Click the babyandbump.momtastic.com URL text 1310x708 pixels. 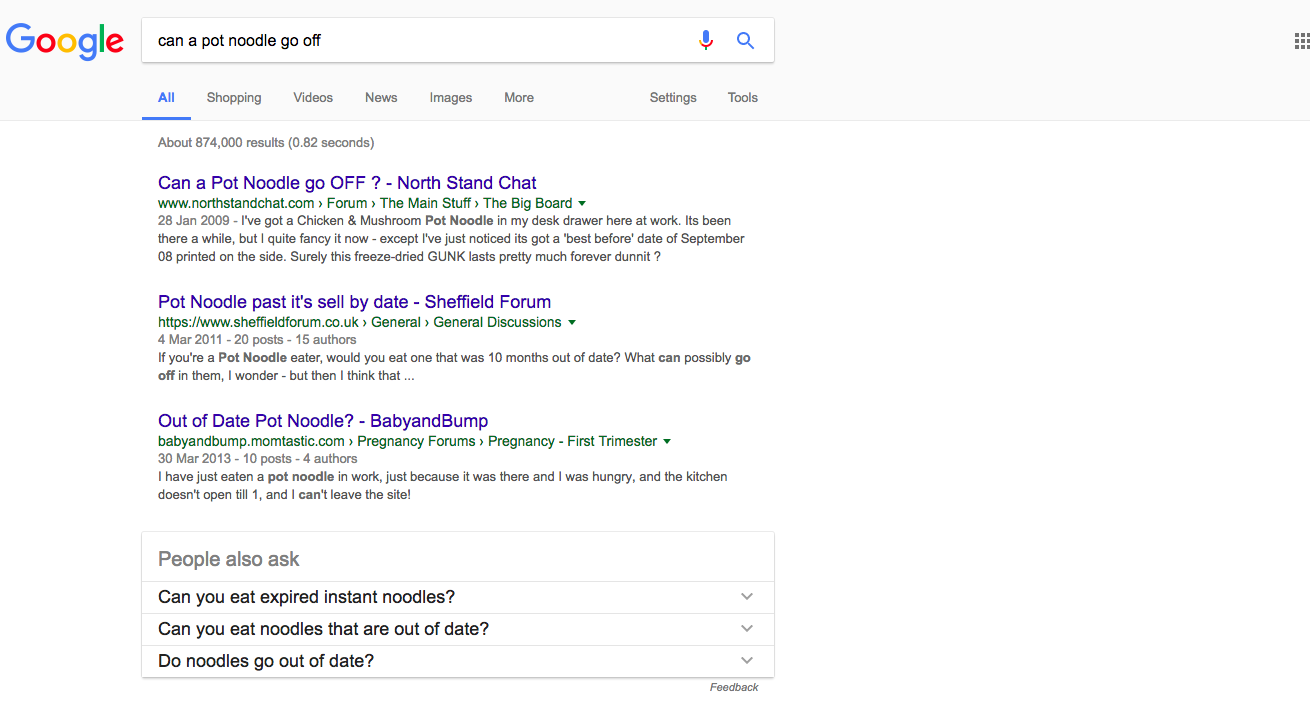coord(252,441)
